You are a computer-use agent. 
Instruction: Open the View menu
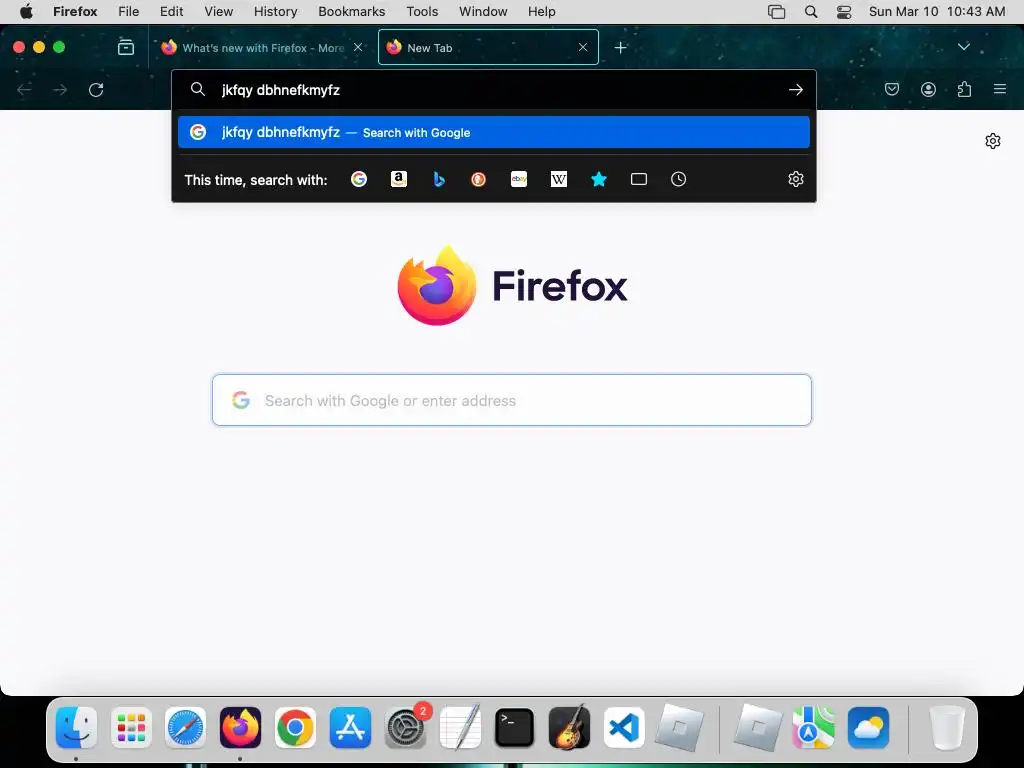[x=219, y=12]
